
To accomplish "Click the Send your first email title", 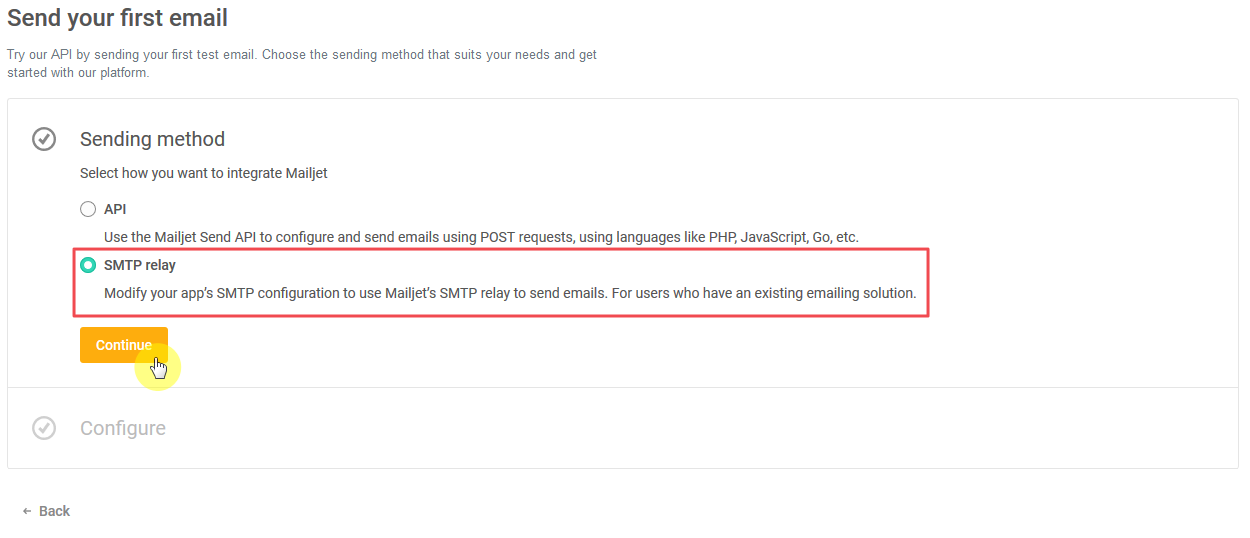I will 118,18.
